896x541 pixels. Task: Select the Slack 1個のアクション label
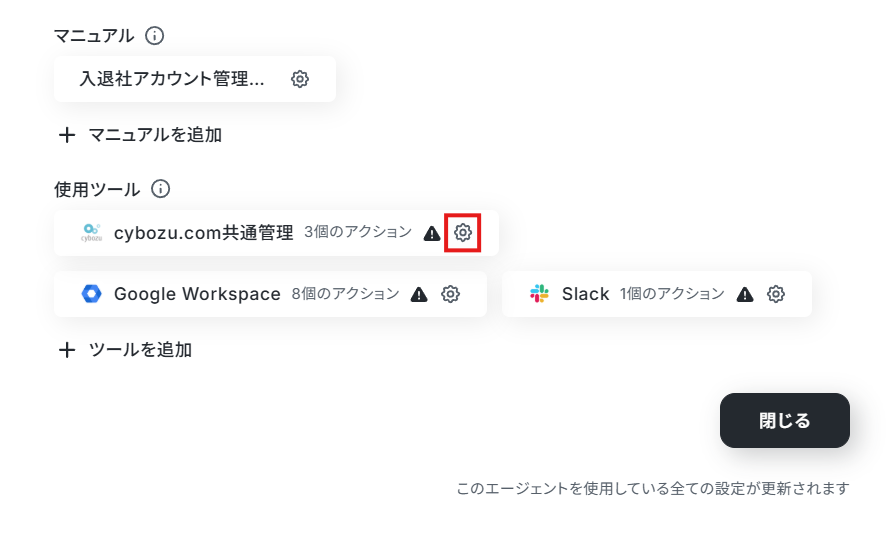point(672,294)
